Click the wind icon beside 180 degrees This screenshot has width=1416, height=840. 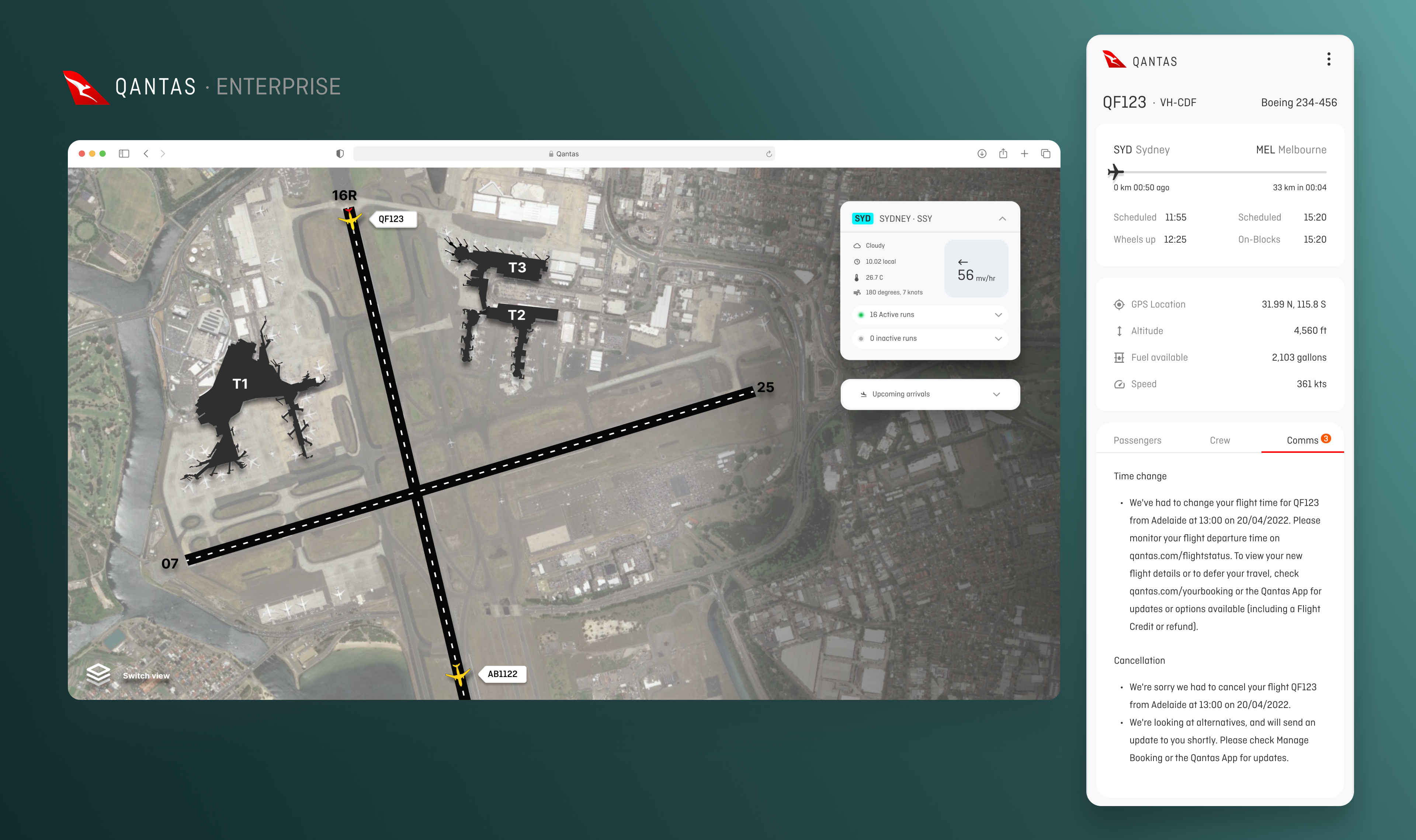[857, 293]
